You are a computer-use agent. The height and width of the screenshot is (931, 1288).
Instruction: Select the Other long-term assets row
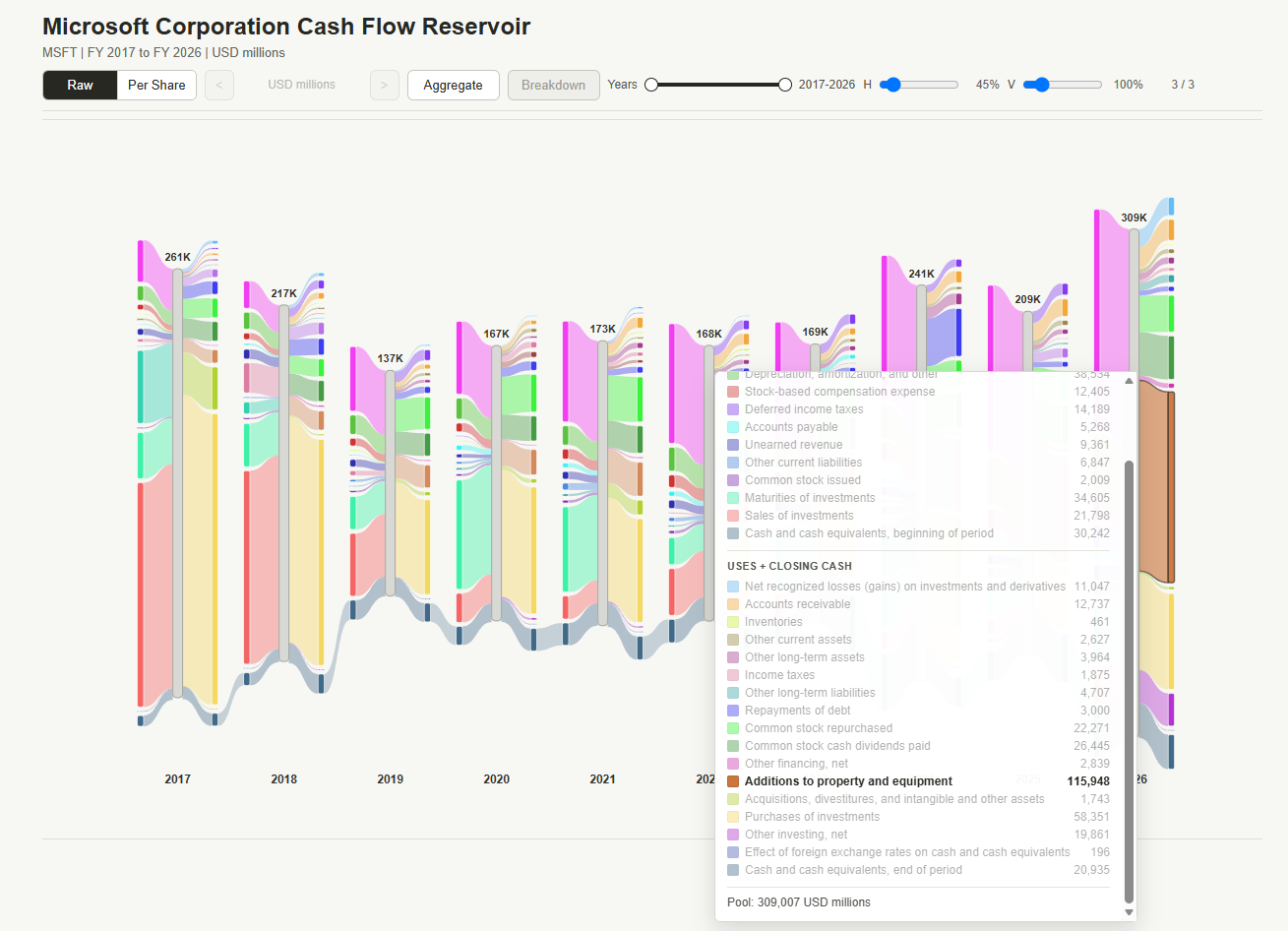(918, 657)
